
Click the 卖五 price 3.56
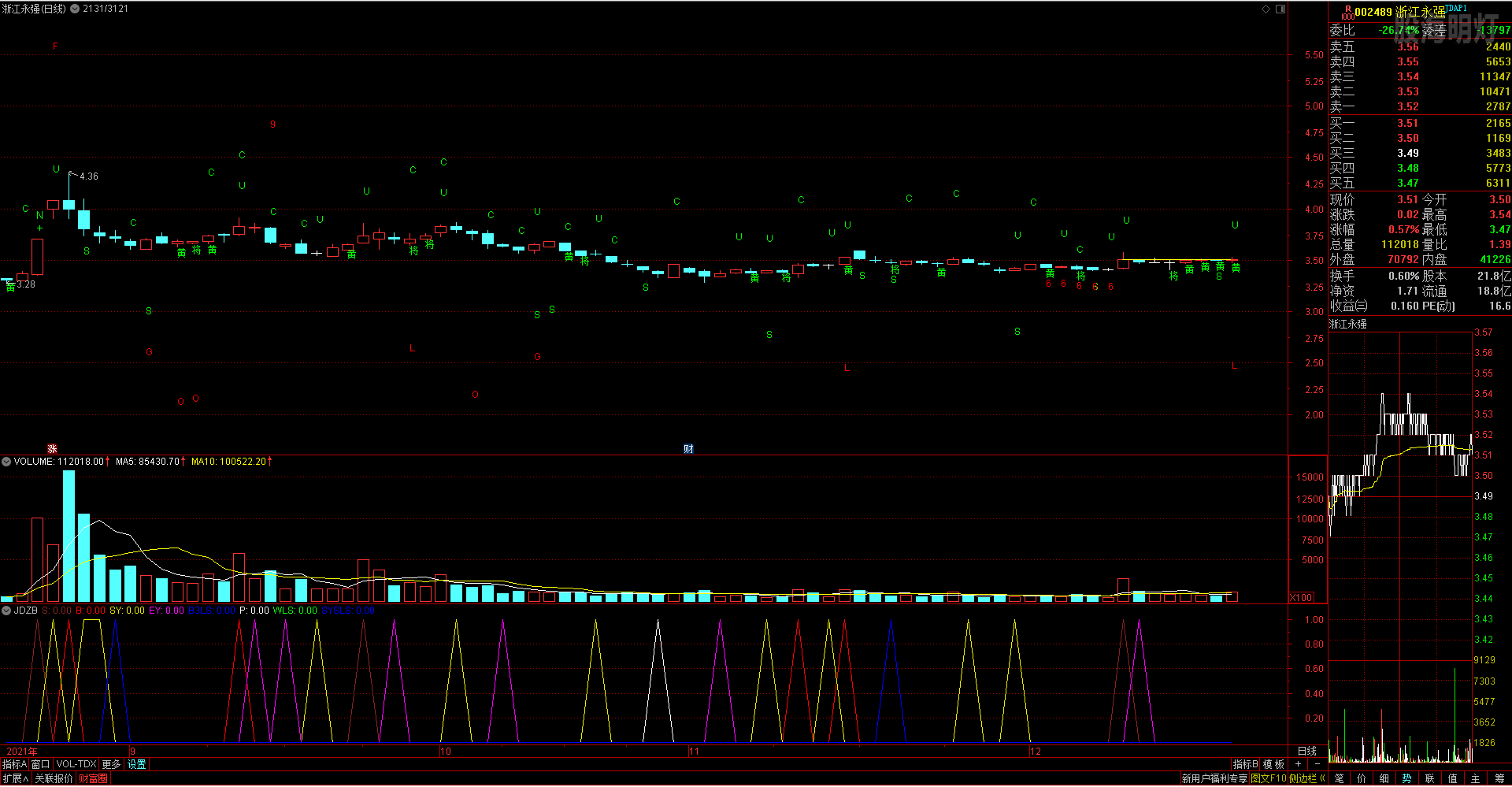pos(1408,46)
